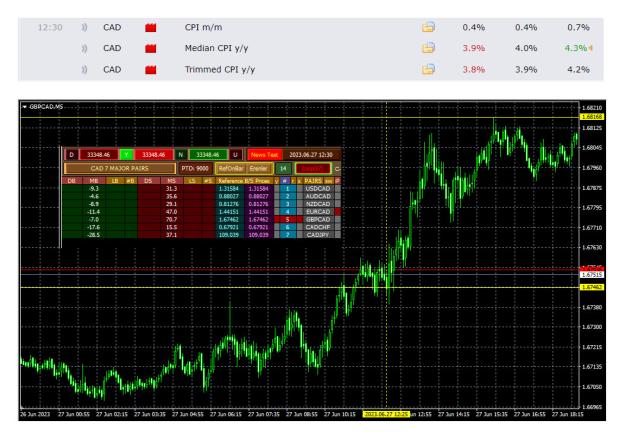625x440 pixels.
Task: Click the PAIRS column header
Action: [x=313, y=181]
